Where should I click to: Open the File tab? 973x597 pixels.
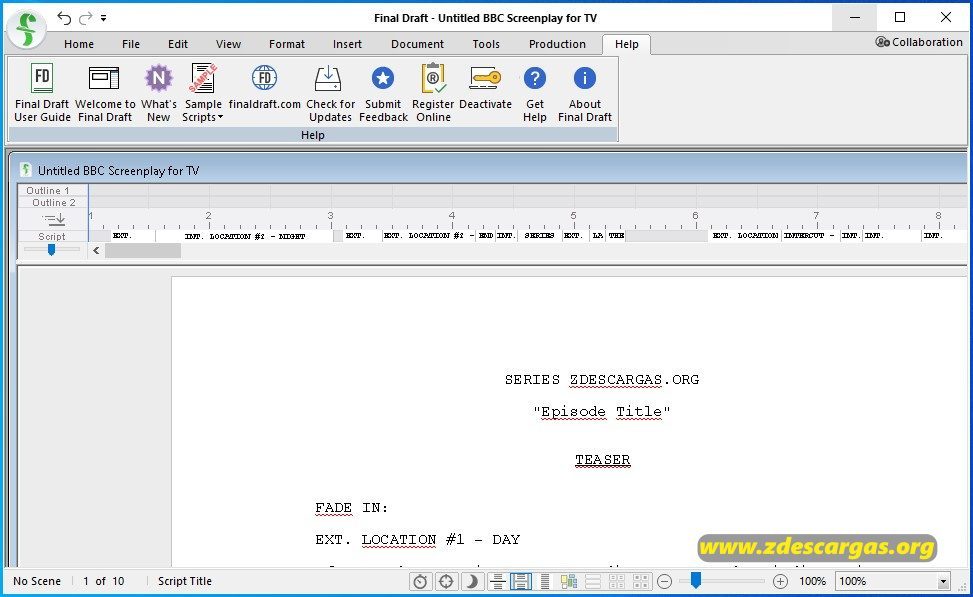tap(131, 44)
